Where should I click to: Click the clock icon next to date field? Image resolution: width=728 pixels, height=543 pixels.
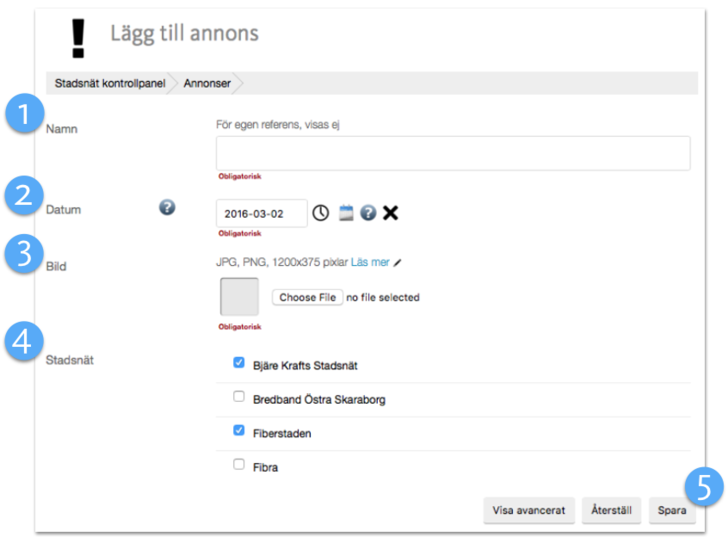pos(320,213)
